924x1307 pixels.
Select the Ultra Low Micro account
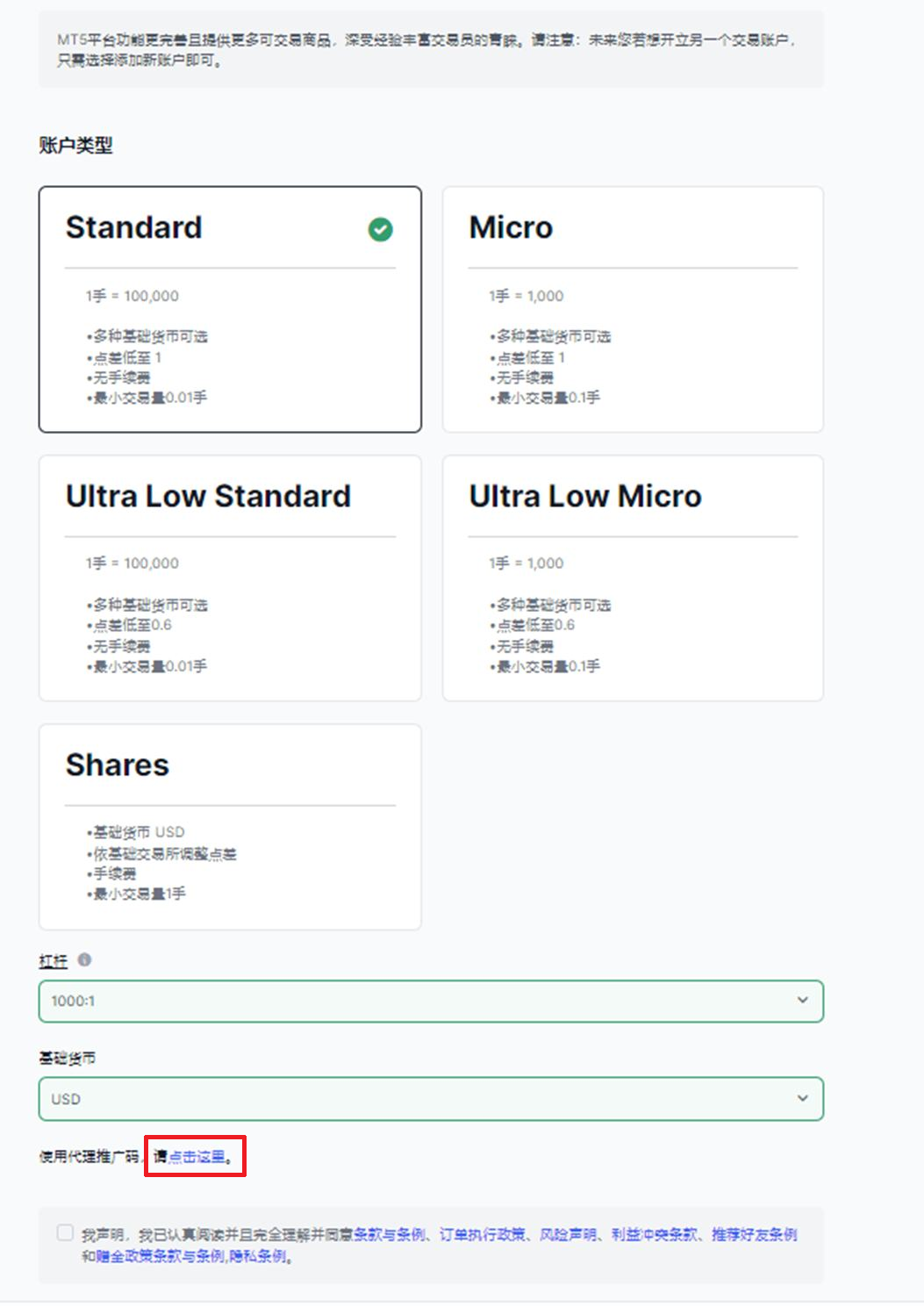633,577
